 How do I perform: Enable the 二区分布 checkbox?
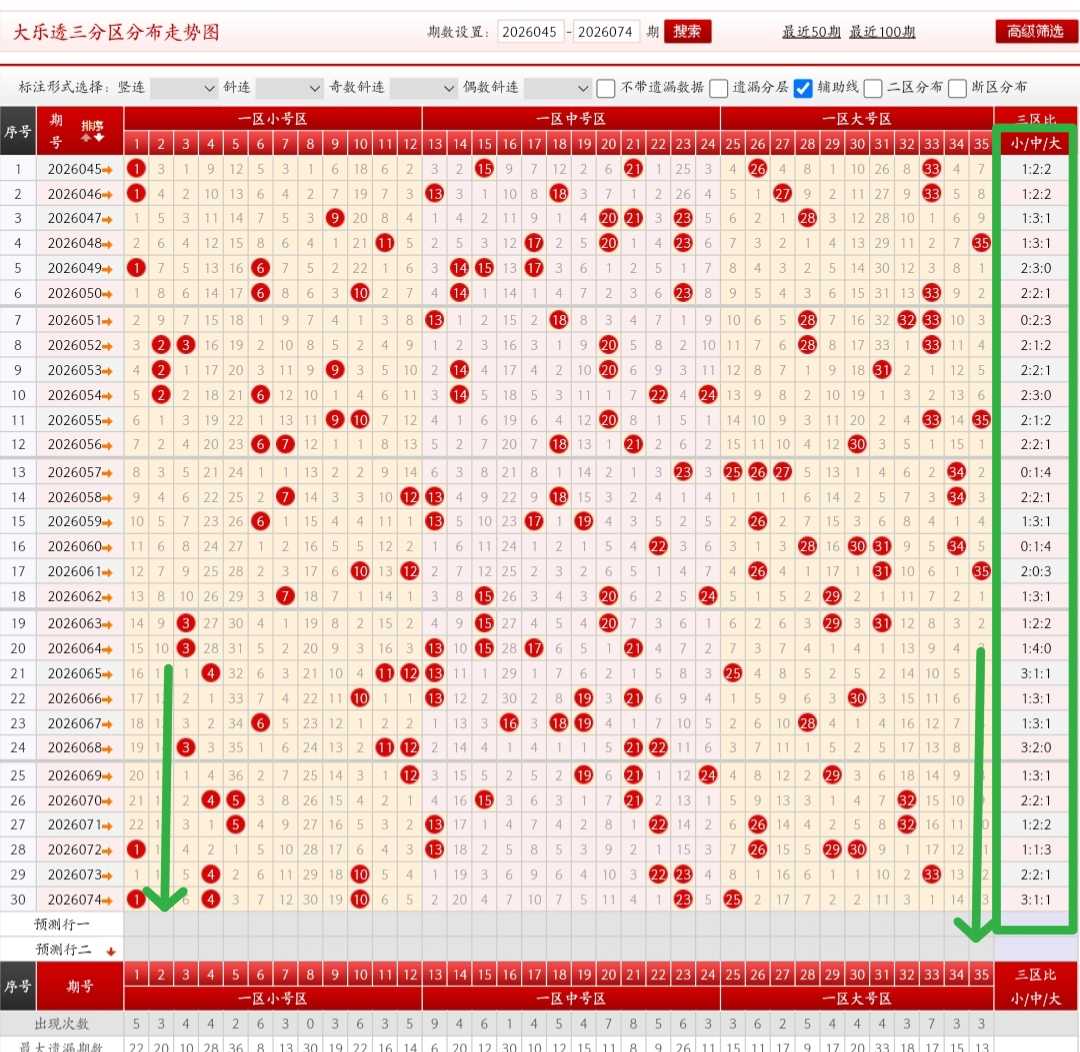pos(873,88)
